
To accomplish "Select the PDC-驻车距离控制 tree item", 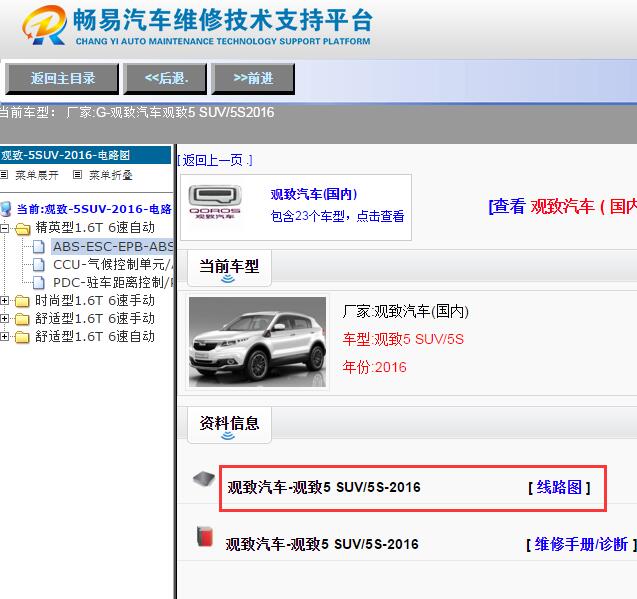I will point(113,282).
